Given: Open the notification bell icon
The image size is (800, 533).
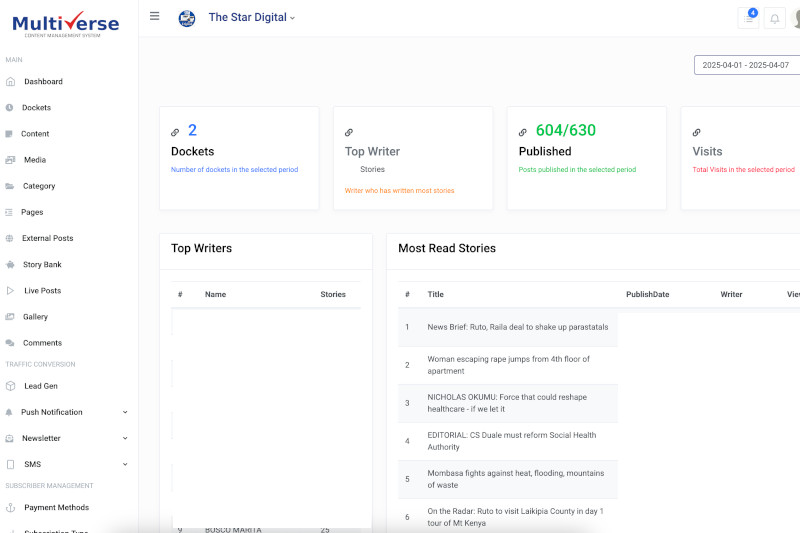Looking at the screenshot, I should coord(774,18).
